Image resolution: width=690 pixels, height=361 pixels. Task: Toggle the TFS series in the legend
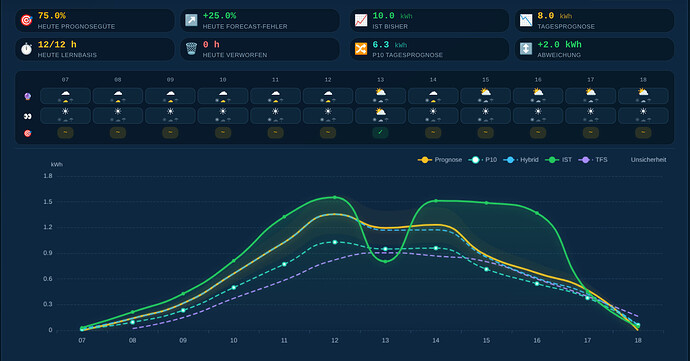593,160
